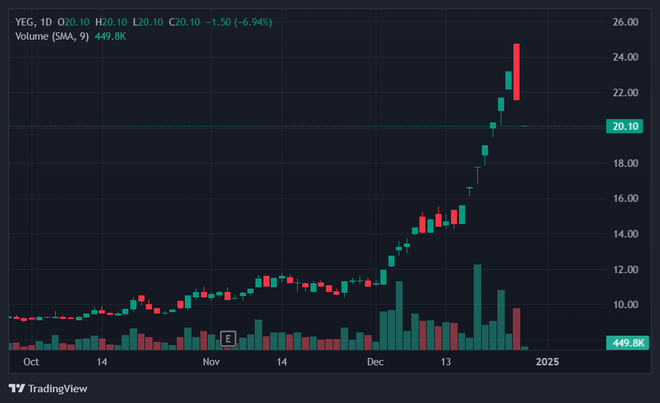660x403 pixels.
Task: Select the 18.00 price axis label
Action: [x=625, y=163]
